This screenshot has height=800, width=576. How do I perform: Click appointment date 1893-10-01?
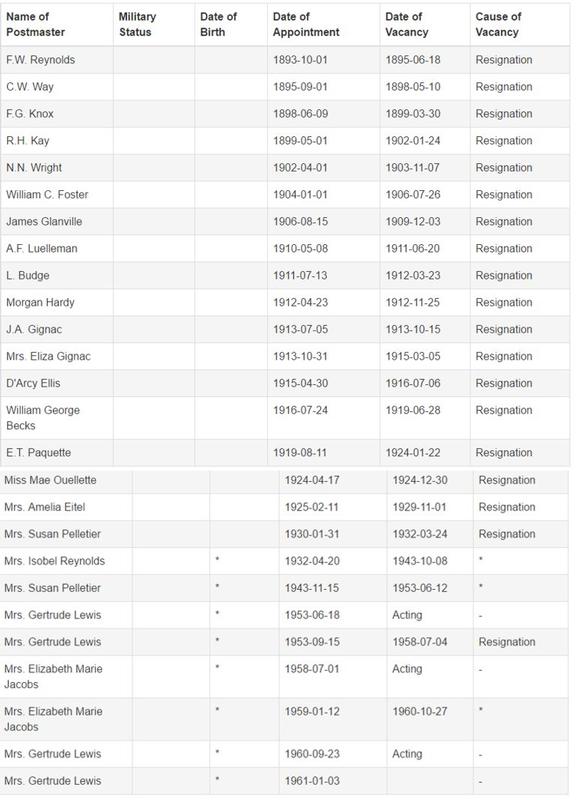(300, 60)
